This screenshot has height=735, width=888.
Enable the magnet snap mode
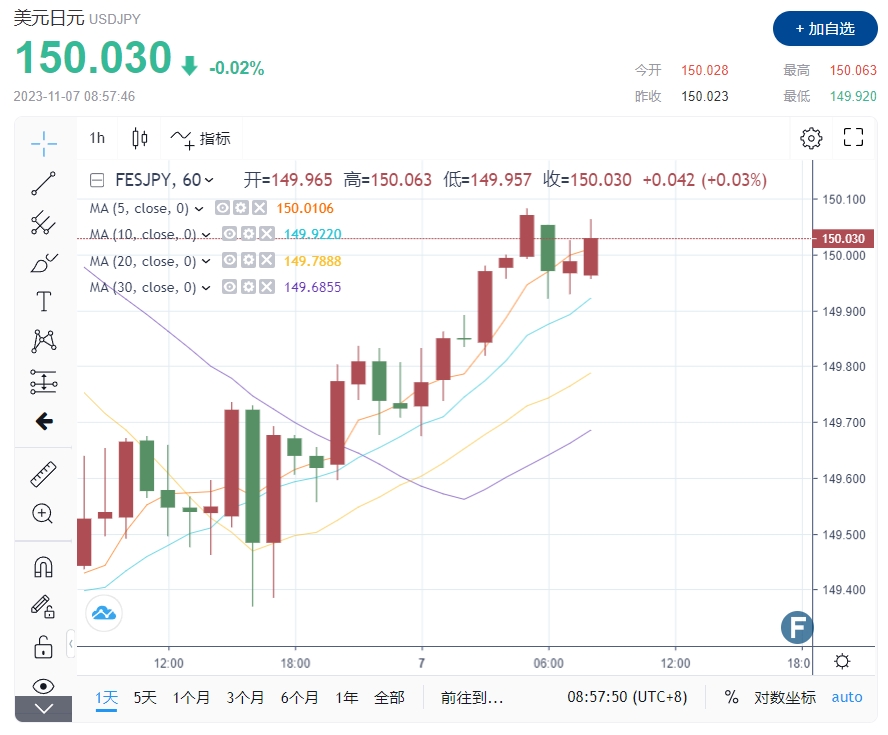point(43,567)
